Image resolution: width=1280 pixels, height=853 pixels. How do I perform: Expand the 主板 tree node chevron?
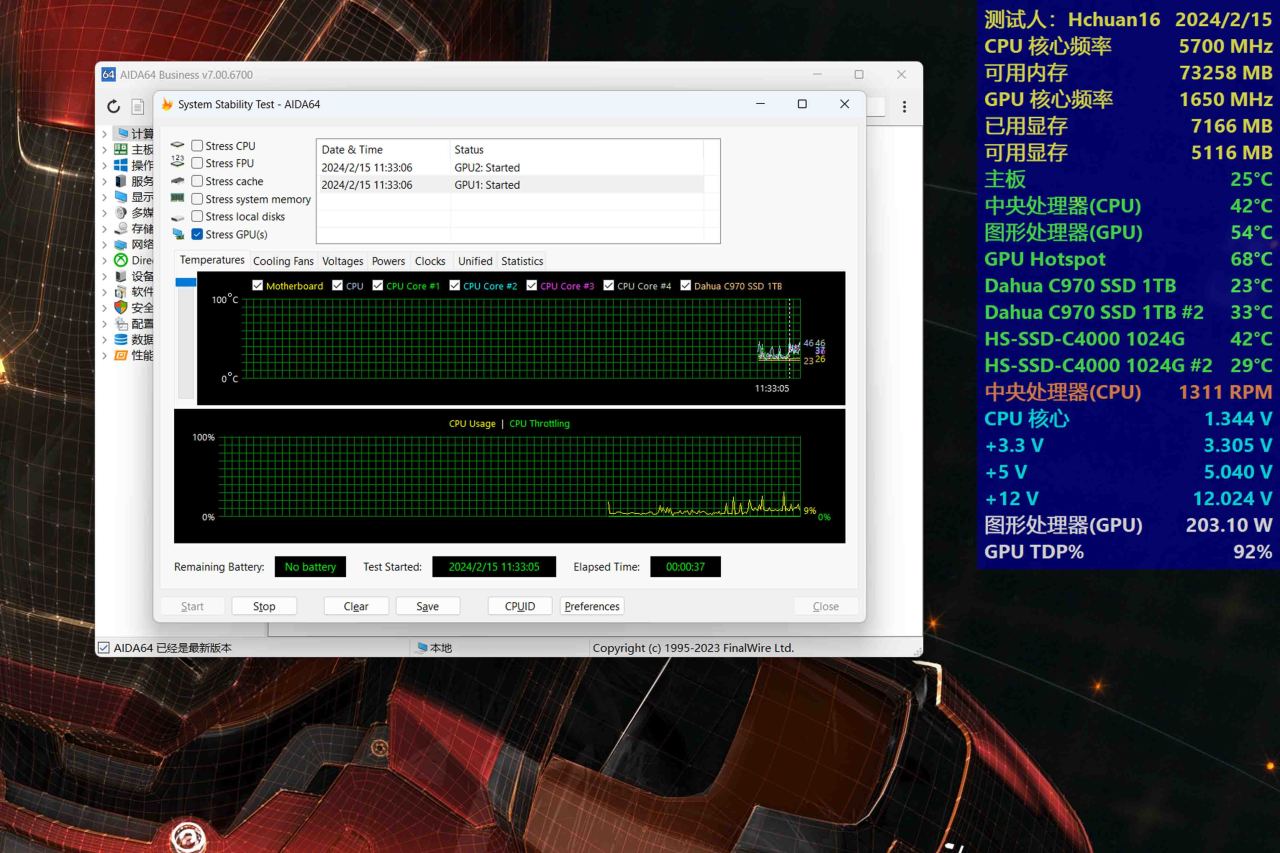pos(104,150)
